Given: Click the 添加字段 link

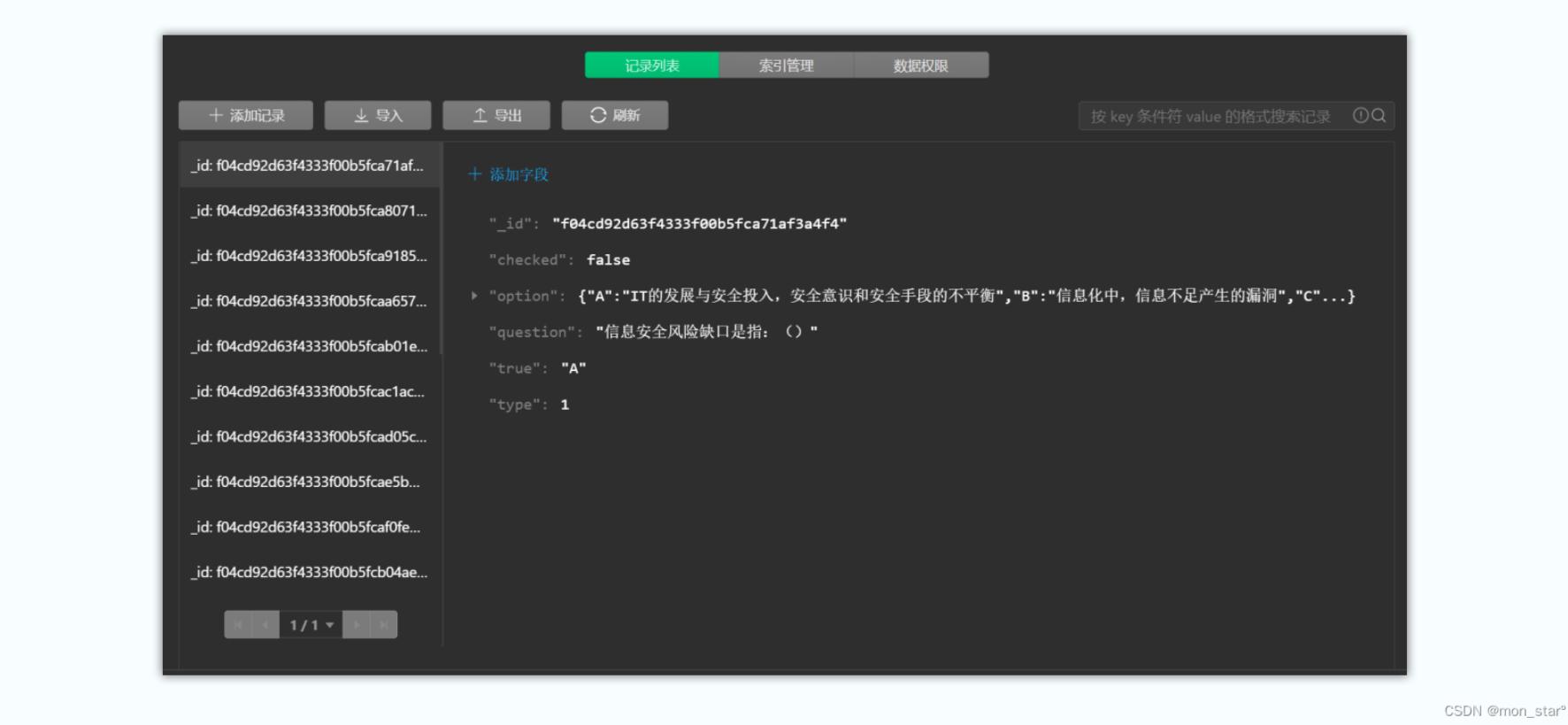Looking at the screenshot, I should [509, 174].
